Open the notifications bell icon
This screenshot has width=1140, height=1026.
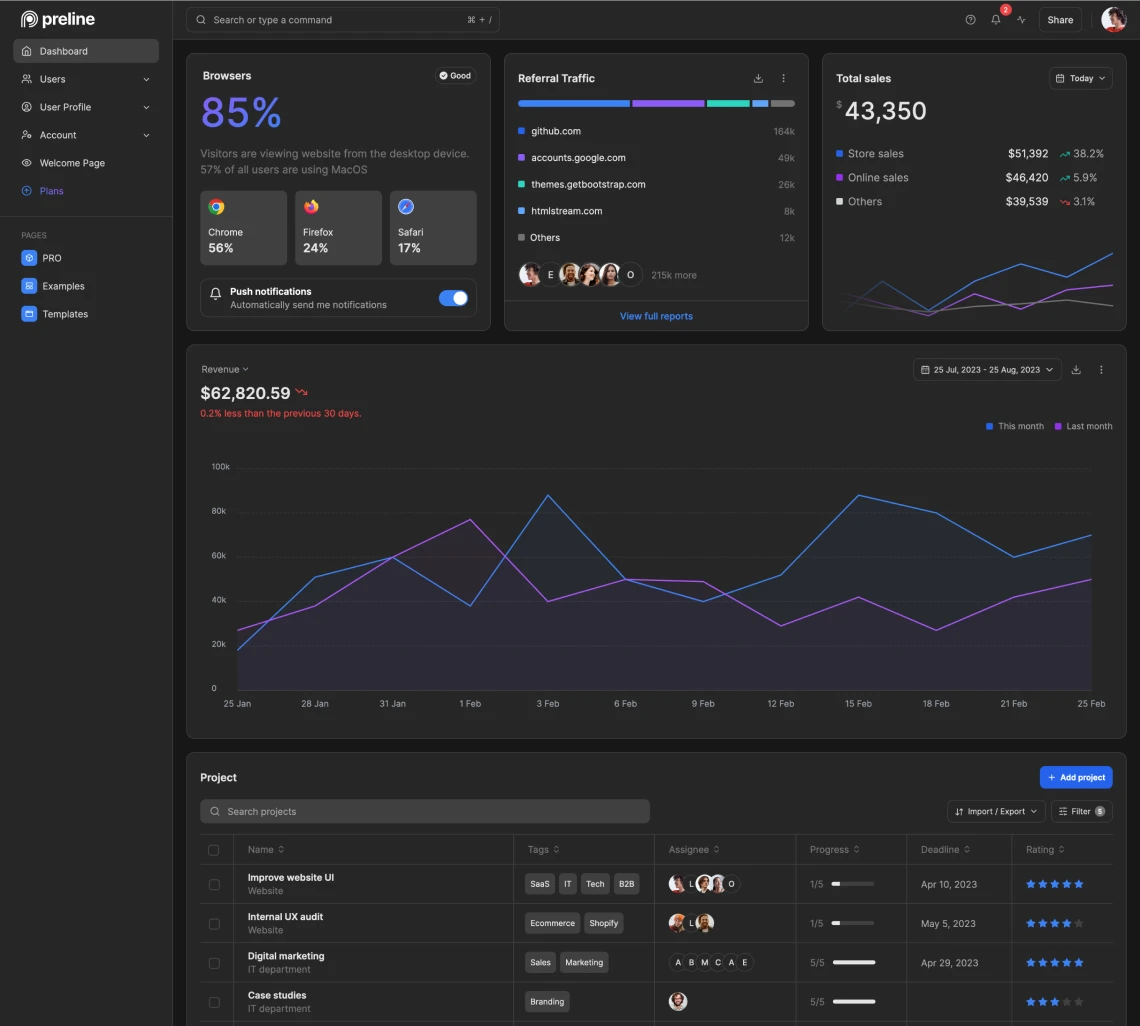pyautogui.click(x=996, y=20)
